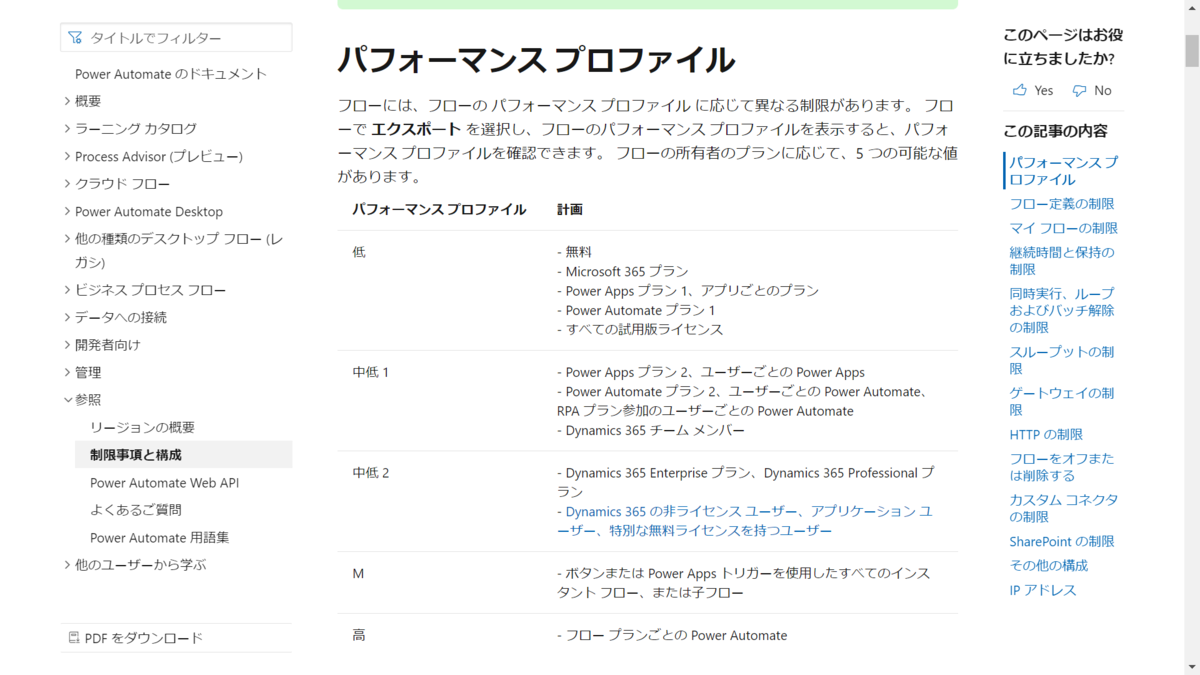Jump to スループットの制限 section
The image size is (1200, 675).
click(x=1062, y=360)
